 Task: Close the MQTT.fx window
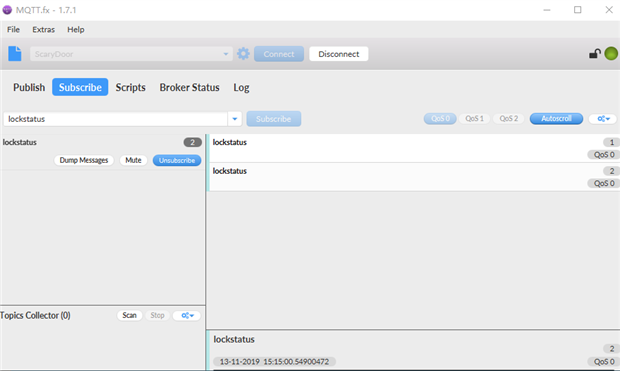pyautogui.click(x=609, y=10)
